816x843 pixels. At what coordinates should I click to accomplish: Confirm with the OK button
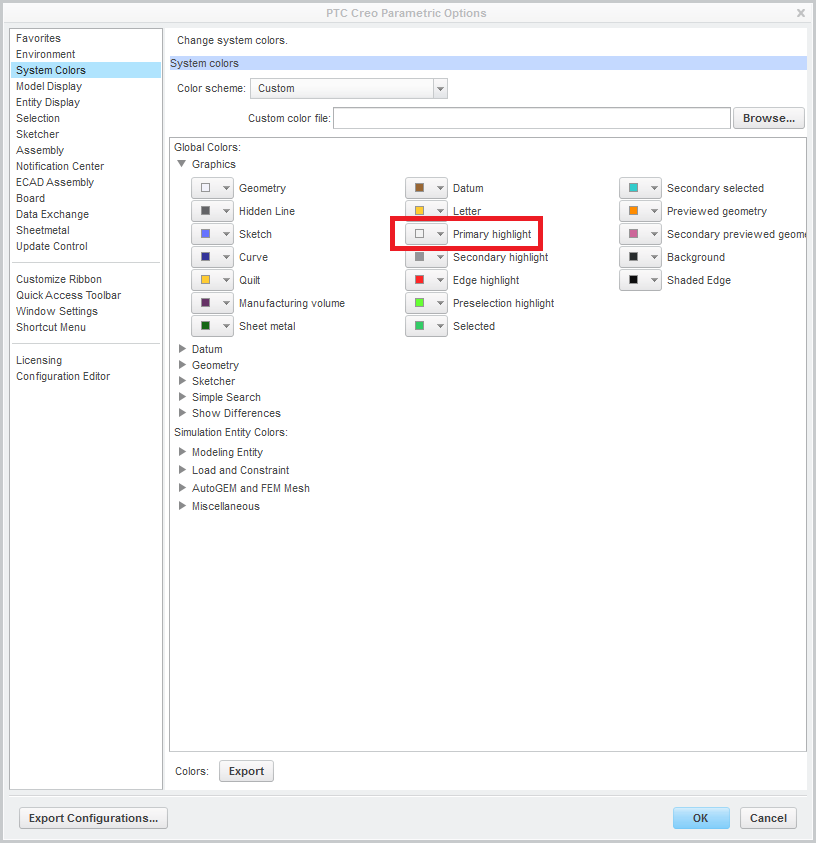701,818
